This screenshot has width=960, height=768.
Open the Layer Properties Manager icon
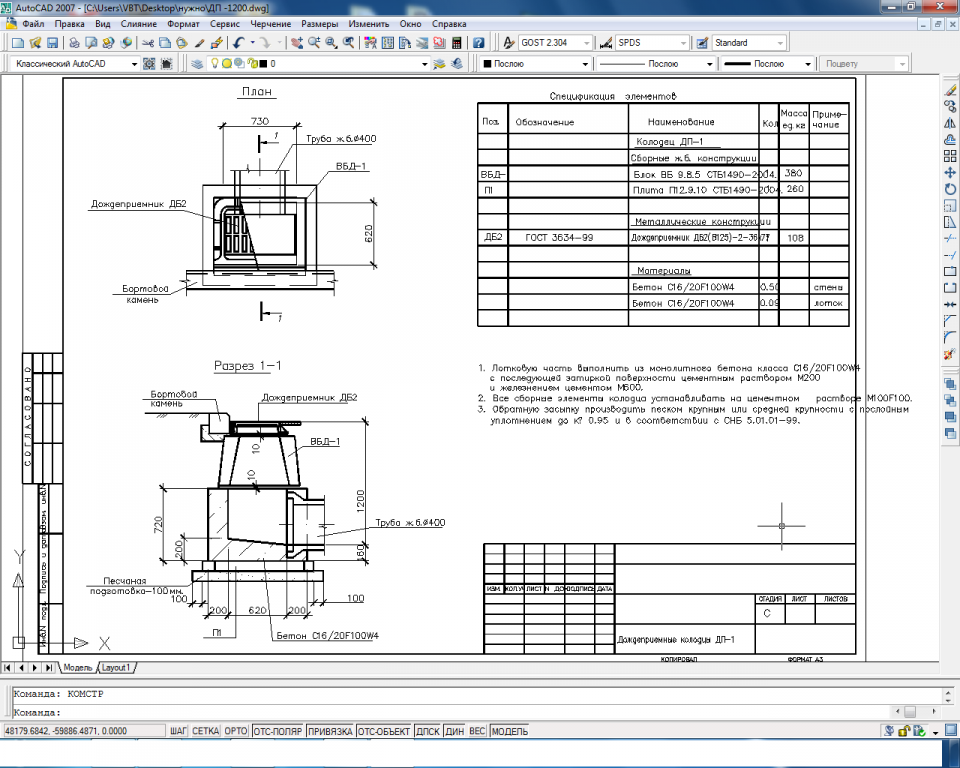197,64
